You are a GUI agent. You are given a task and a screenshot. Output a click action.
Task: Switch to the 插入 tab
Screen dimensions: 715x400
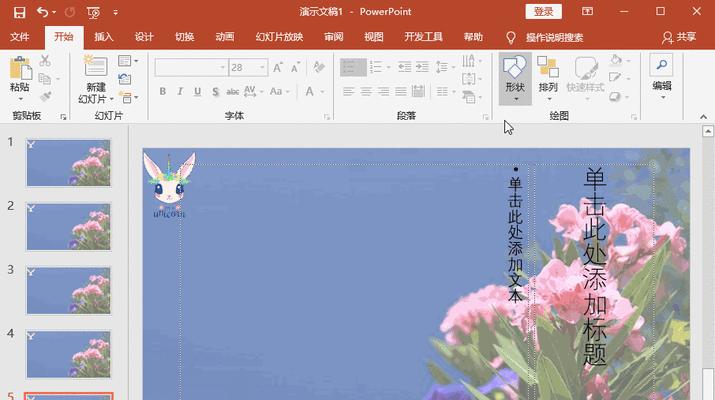tap(104, 37)
